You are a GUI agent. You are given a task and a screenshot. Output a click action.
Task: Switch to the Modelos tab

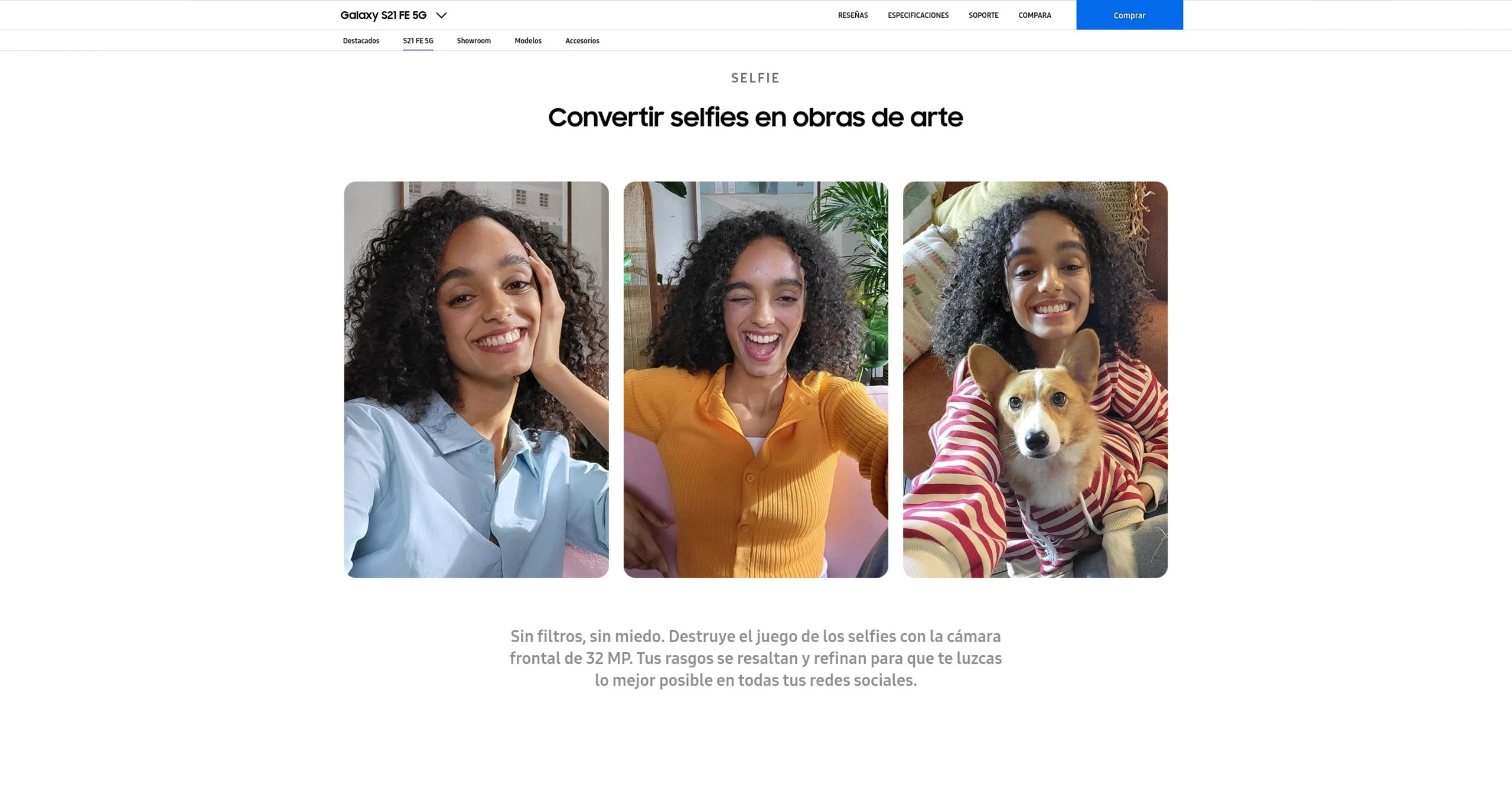click(528, 41)
